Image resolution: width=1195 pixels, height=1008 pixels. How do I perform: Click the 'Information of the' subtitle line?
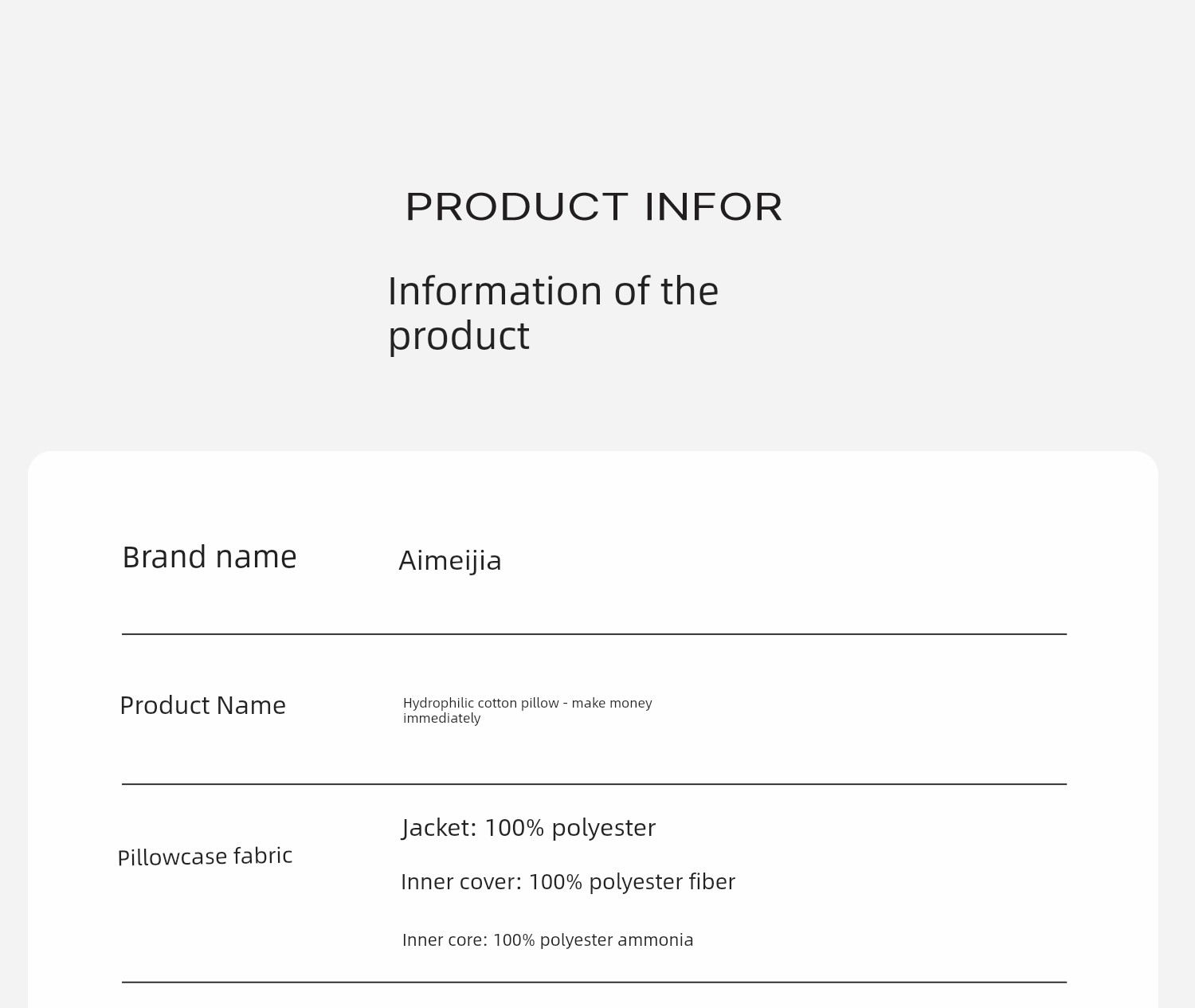tap(553, 292)
